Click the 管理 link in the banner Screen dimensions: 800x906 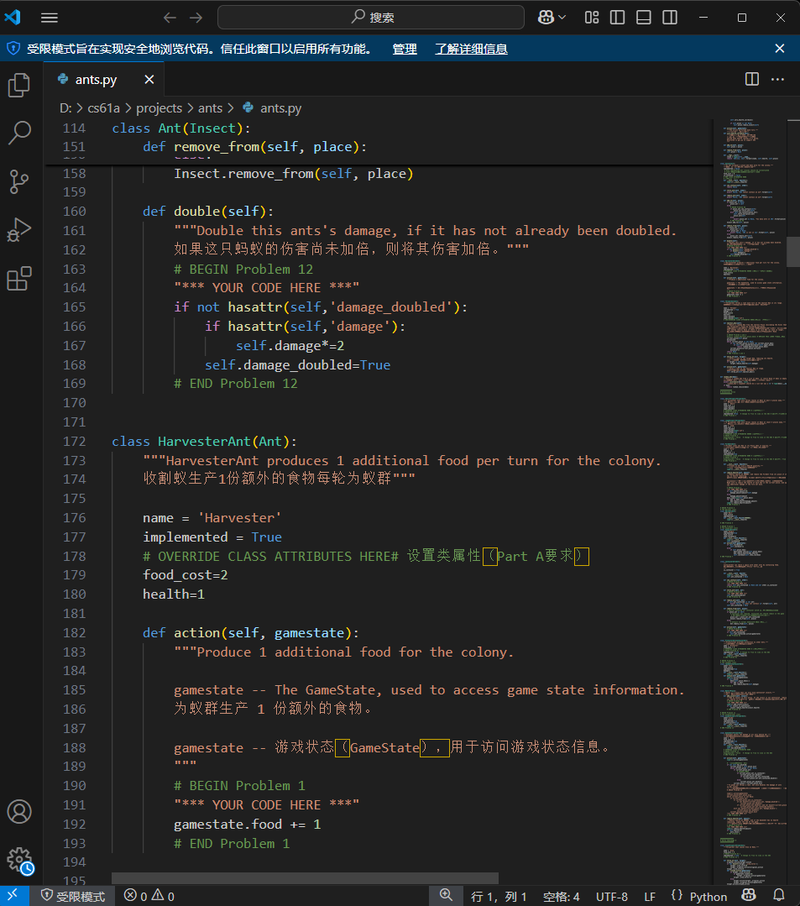coord(404,49)
